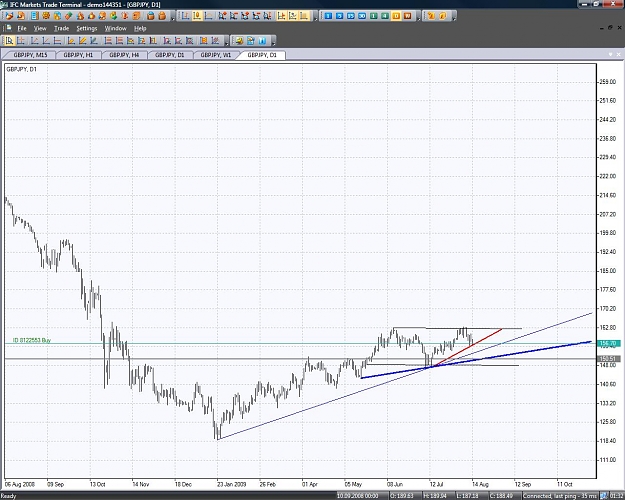Toggle the 15-minute timeframe button
This screenshot has height=500, width=625.
pos(351,16)
